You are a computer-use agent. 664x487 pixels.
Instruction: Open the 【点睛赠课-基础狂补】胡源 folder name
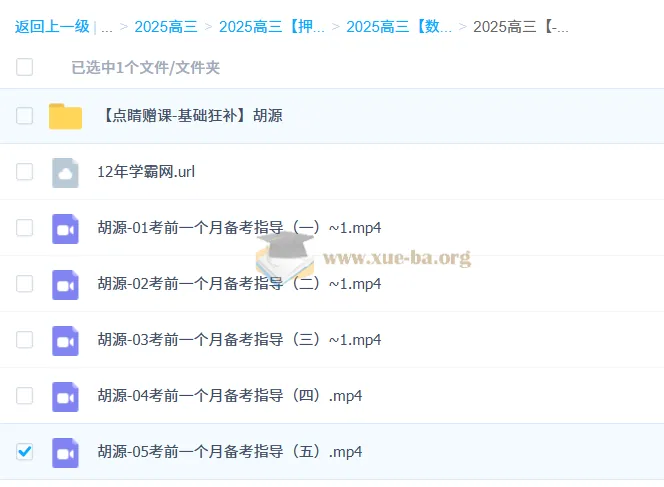coord(190,116)
